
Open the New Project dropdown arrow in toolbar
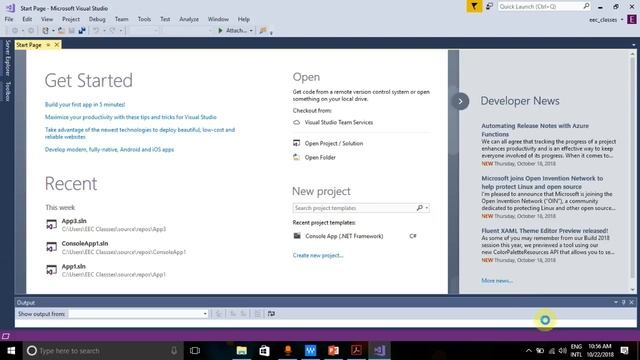click(x=53, y=31)
